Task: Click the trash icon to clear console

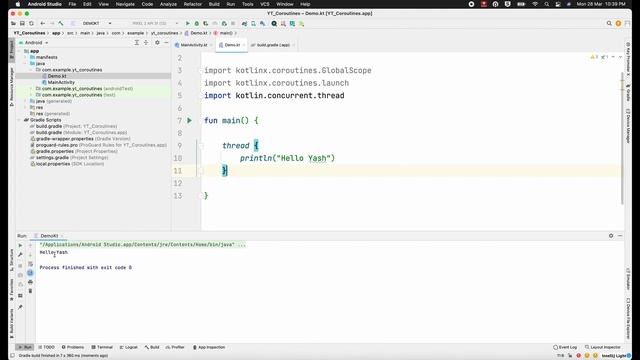Action: (x=30, y=291)
